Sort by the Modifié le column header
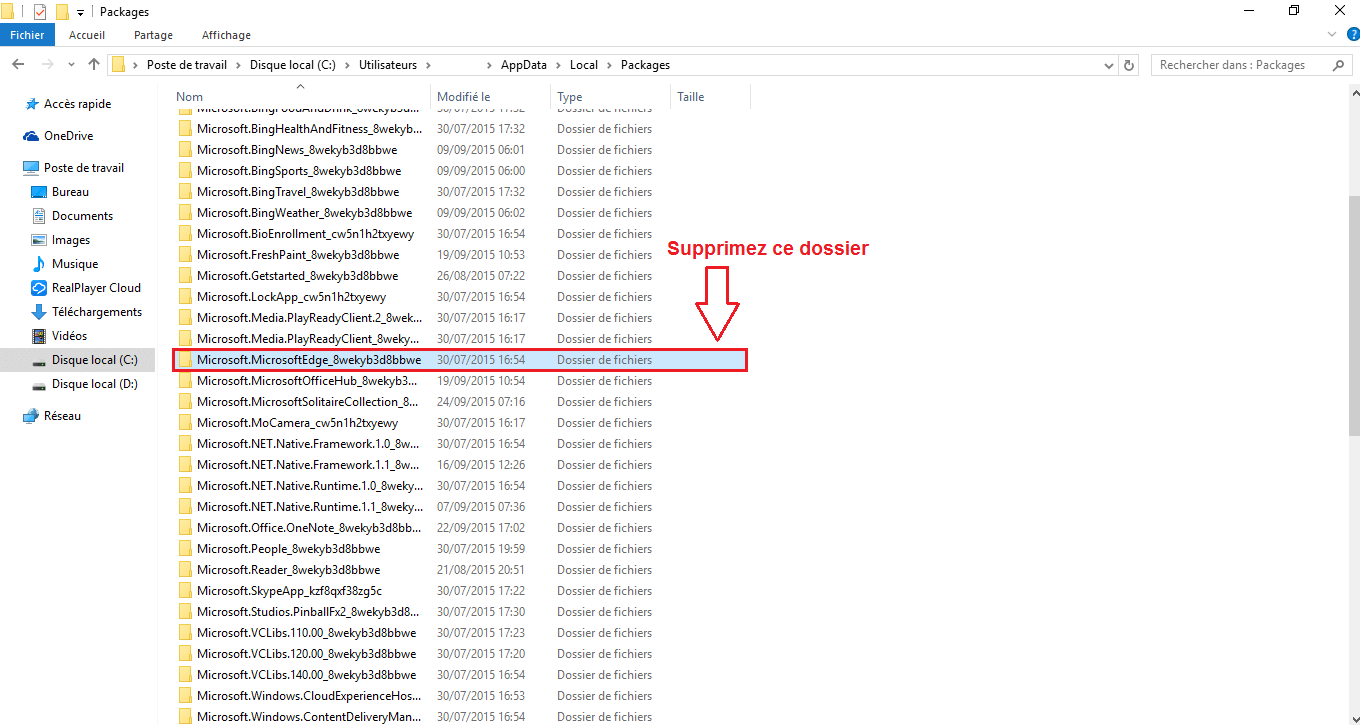Viewport: 1360px width, 725px height. (464, 97)
